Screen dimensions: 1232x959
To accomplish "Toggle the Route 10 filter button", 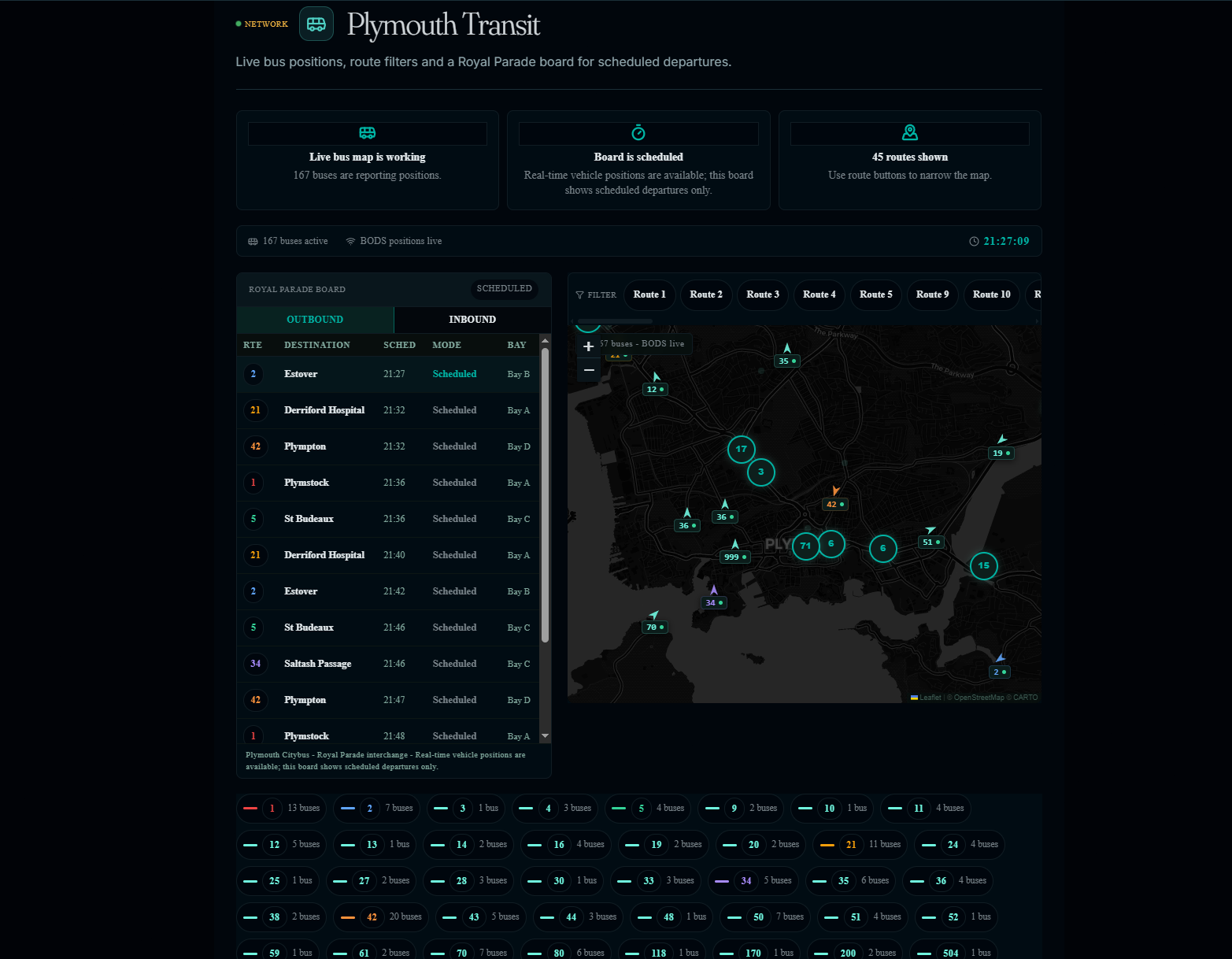I will (x=992, y=294).
